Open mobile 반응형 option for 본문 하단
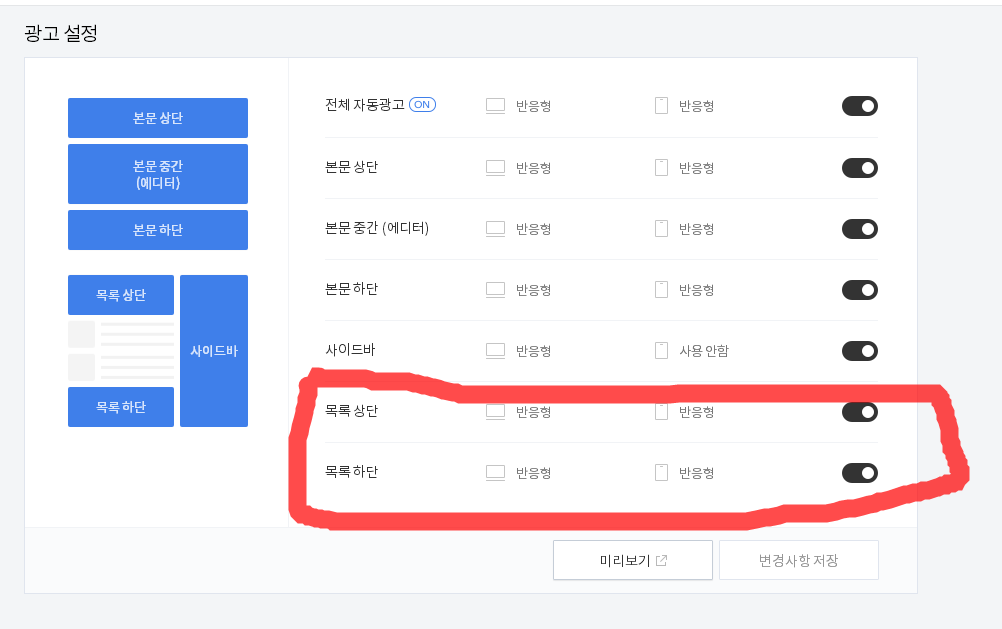1002x629 pixels. click(x=697, y=290)
